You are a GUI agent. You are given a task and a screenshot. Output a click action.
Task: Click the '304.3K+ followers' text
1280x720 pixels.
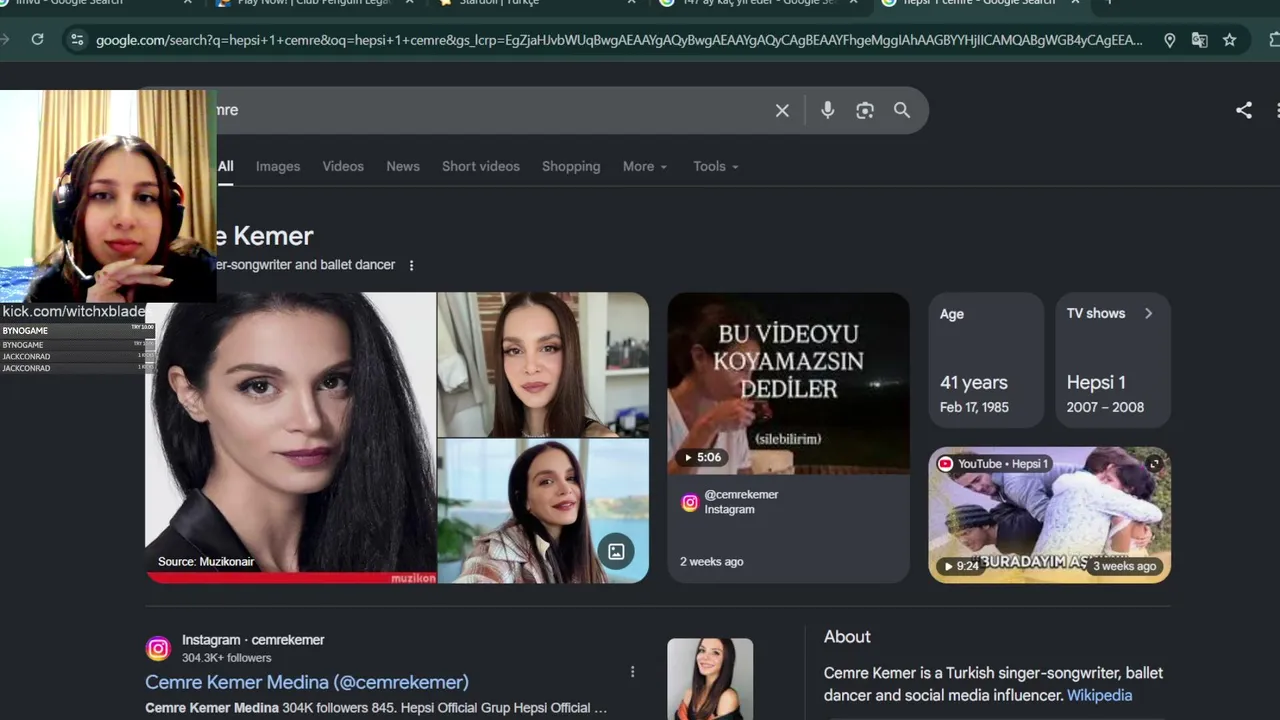[x=227, y=658]
